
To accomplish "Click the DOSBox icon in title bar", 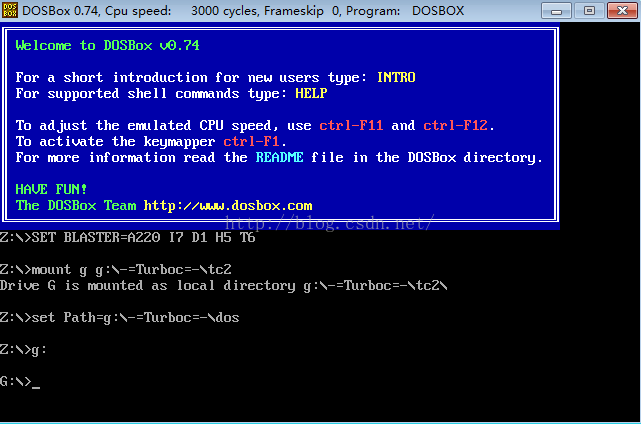I will point(10,10).
